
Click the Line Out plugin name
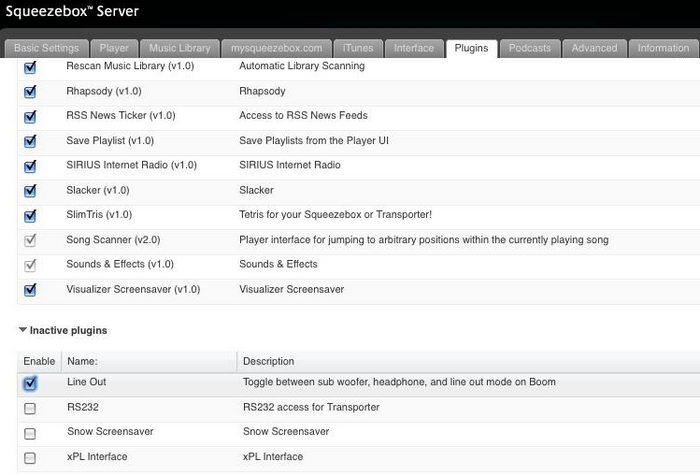87,382
